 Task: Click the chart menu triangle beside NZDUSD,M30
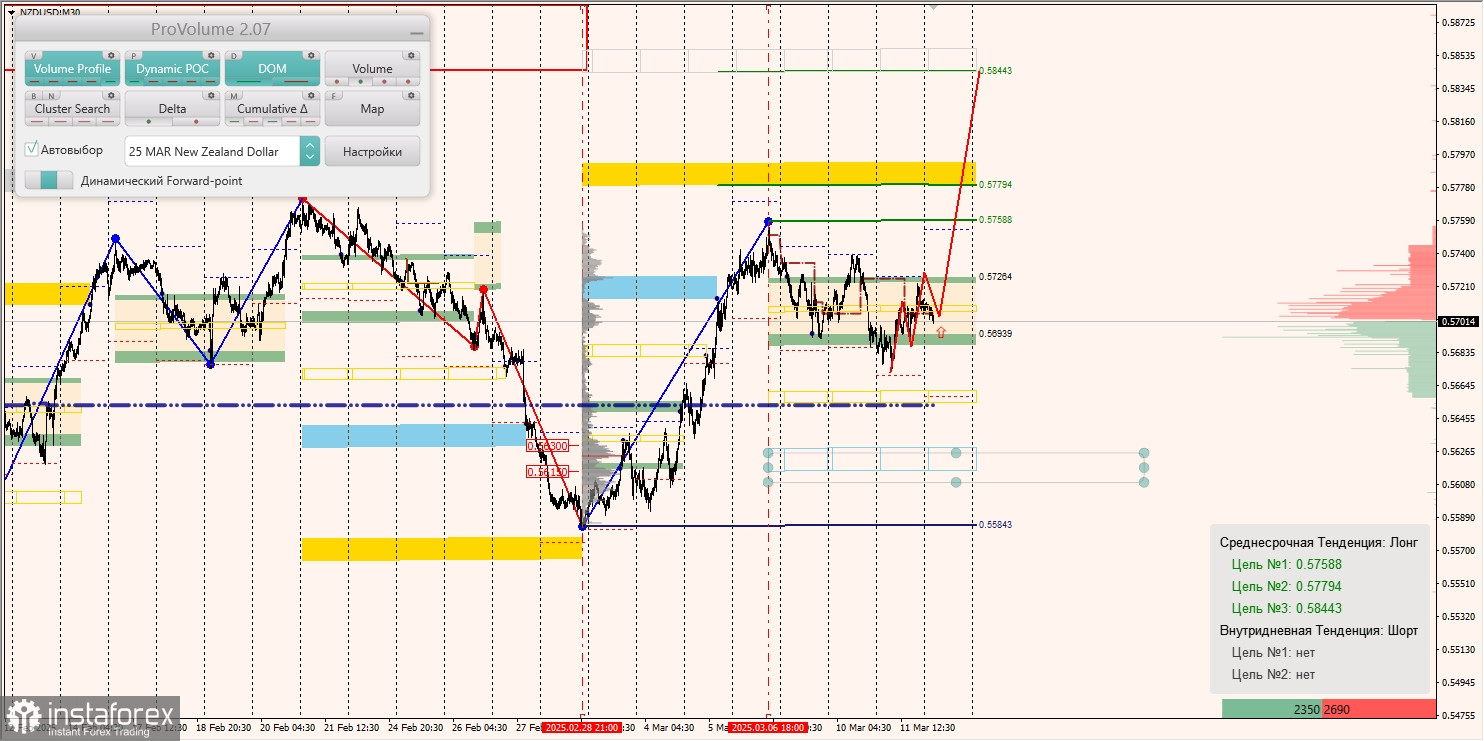pyautogui.click(x=11, y=12)
